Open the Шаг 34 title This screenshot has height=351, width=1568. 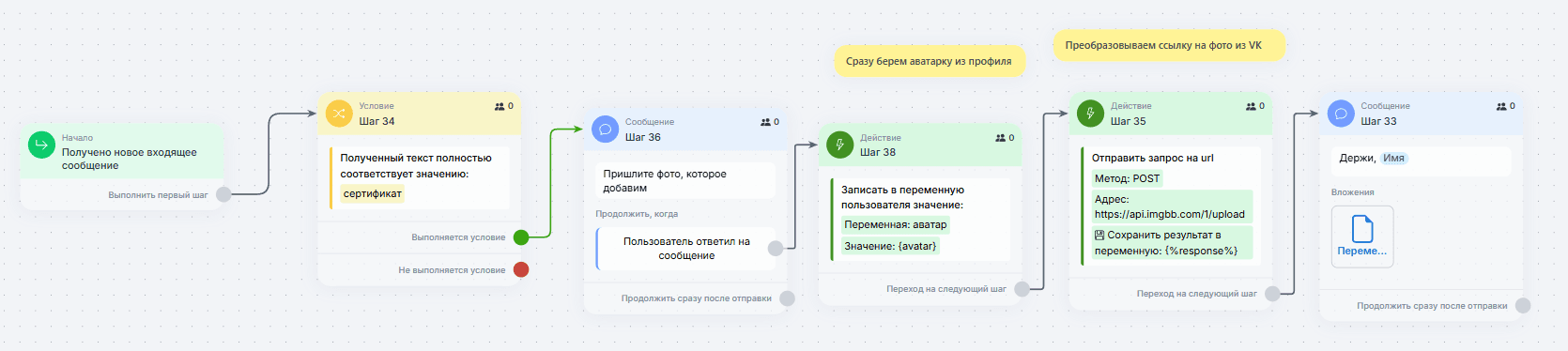(377, 121)
